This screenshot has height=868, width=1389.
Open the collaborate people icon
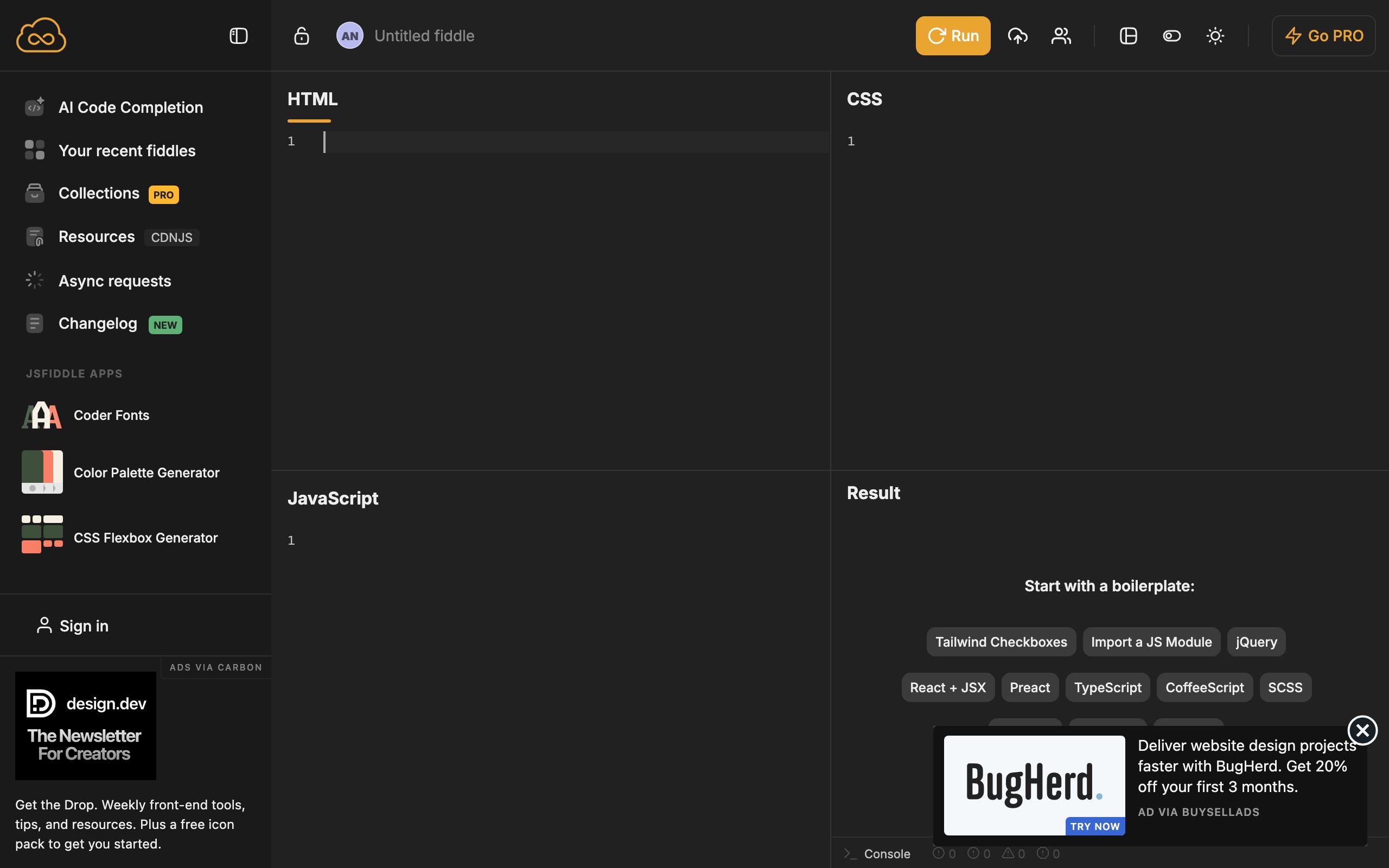1061,36
